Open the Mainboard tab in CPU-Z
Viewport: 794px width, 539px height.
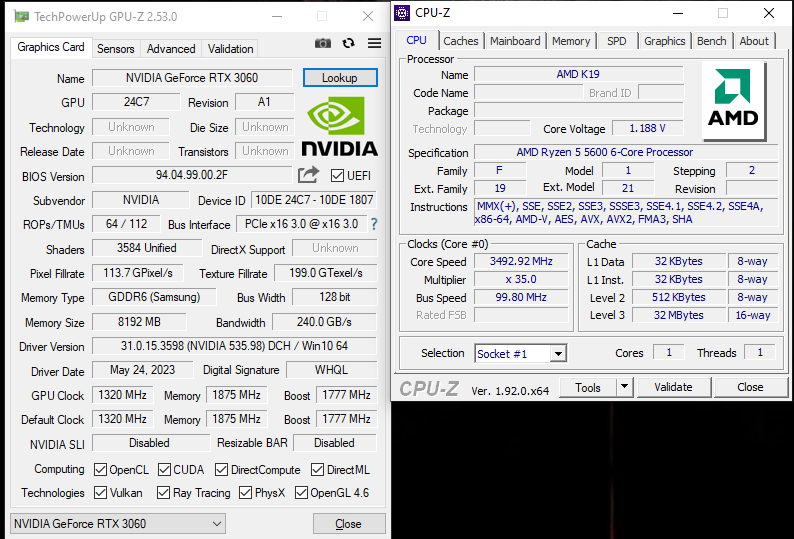click(x=515, y=41)
